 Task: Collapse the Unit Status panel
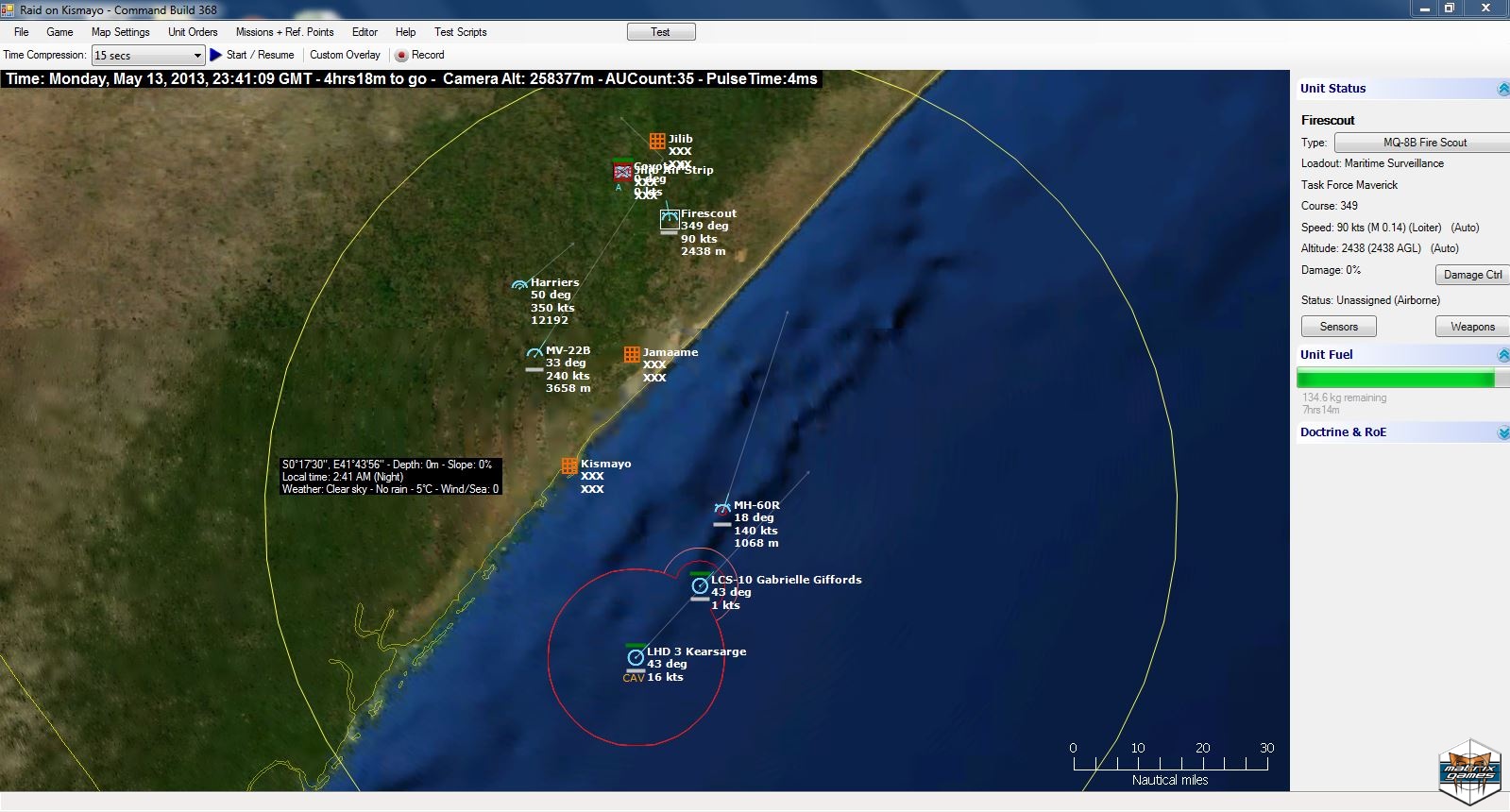[1502, 89]
